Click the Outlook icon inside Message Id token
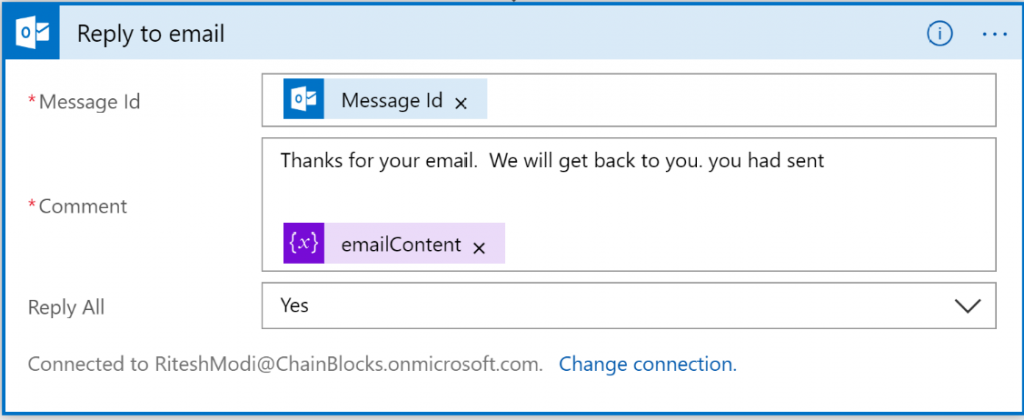 pyautogui.click(x=303, y=100)
